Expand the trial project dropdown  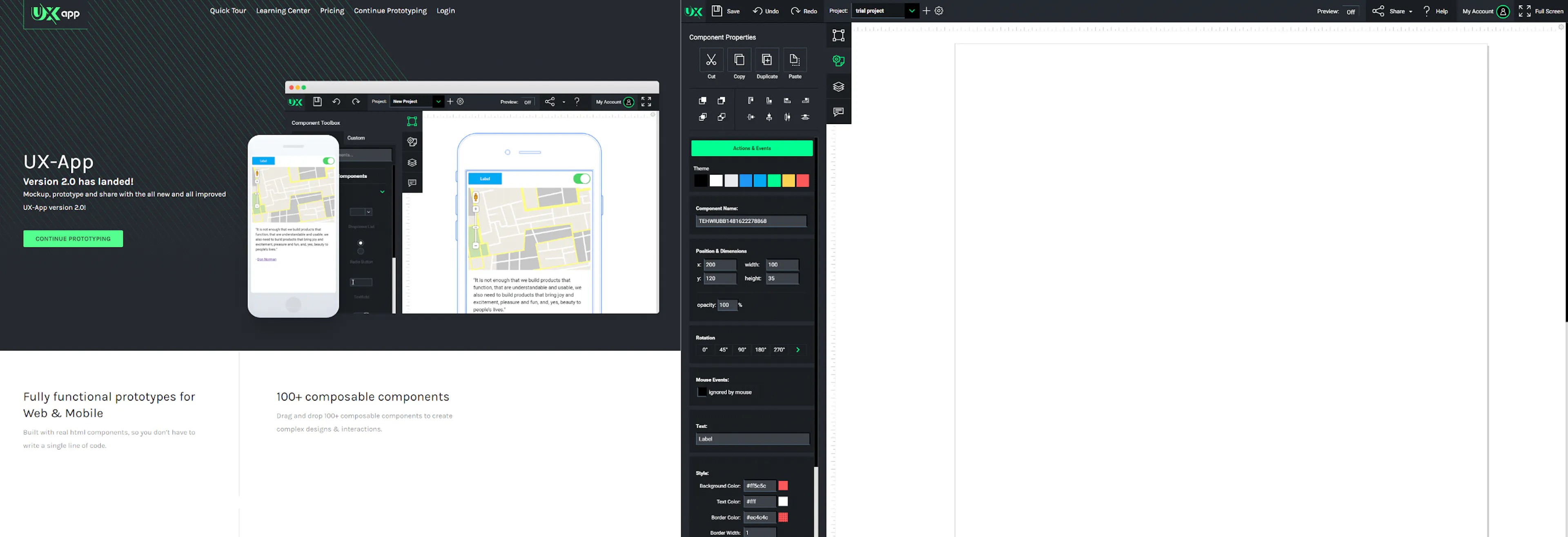(x=911, y=11)
